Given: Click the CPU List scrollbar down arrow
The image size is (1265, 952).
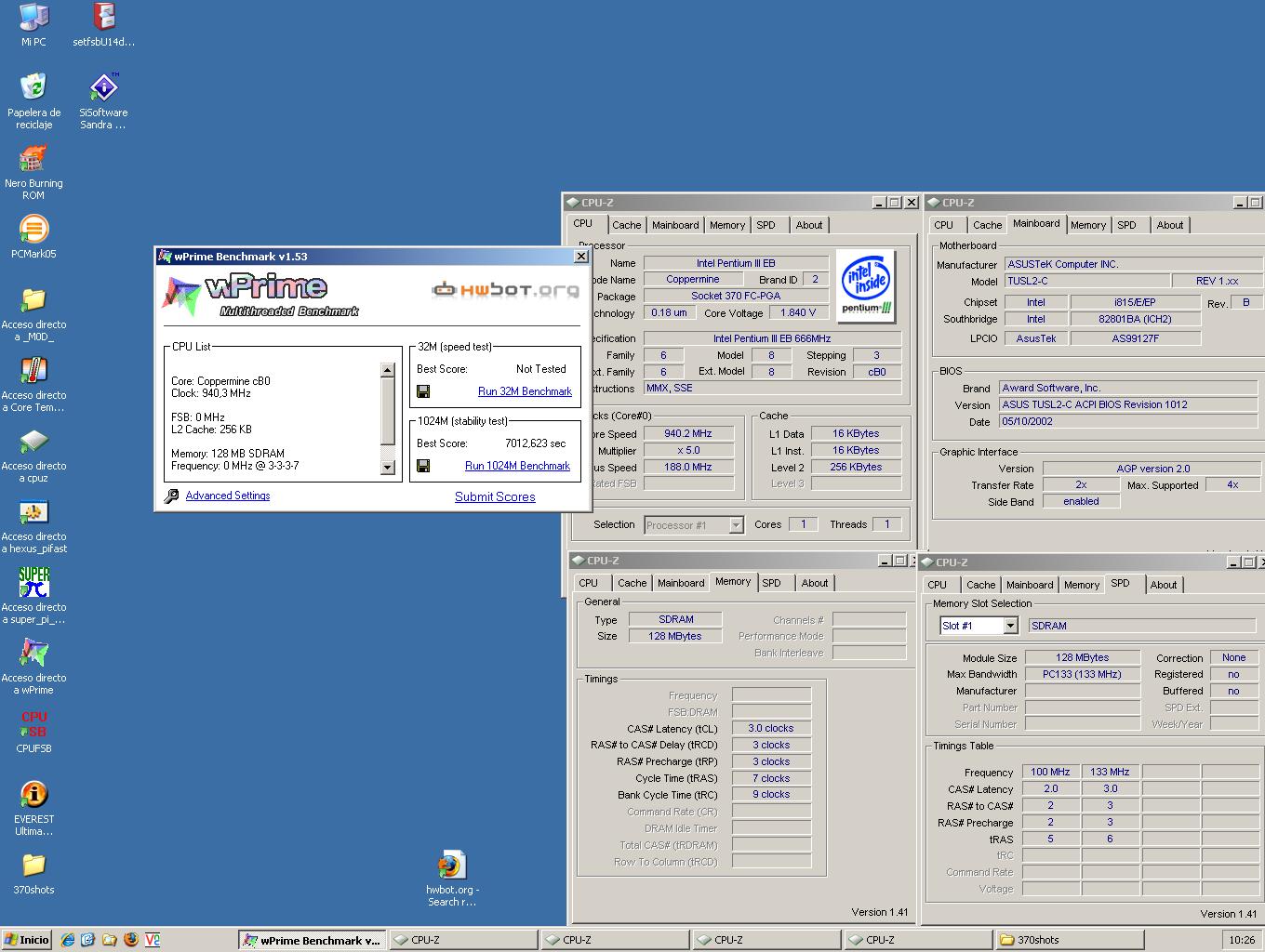Looking at the screenshot, I should pyautogui.click(x=388, y=468).
